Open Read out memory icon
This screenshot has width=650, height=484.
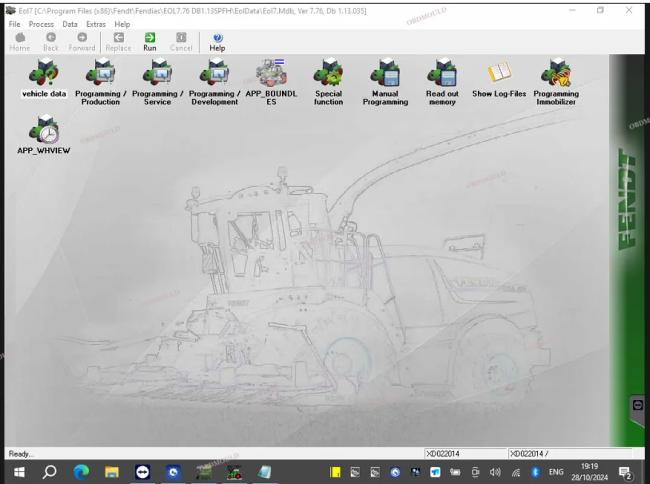coord(442,74)
